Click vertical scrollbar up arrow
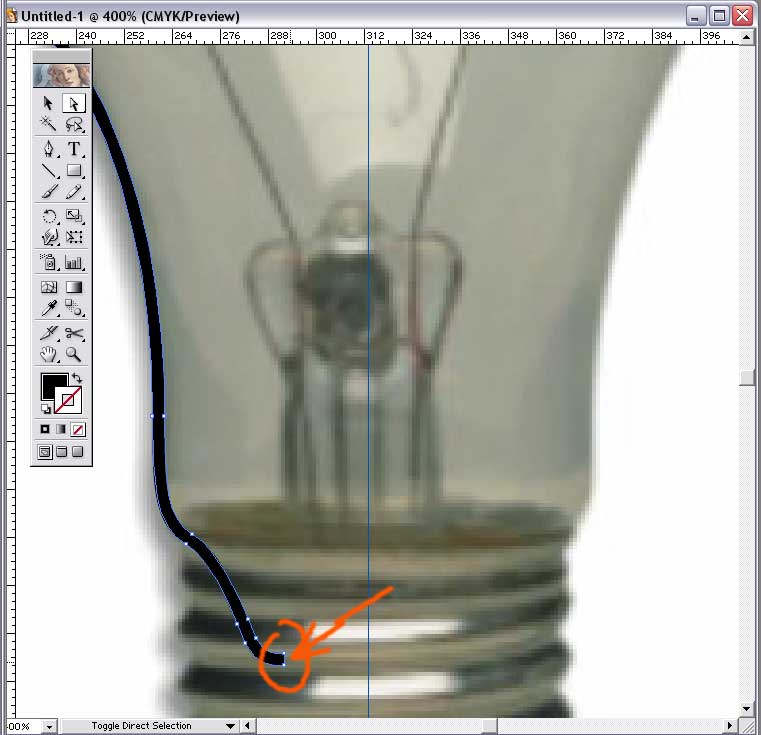 pos(746,37)
